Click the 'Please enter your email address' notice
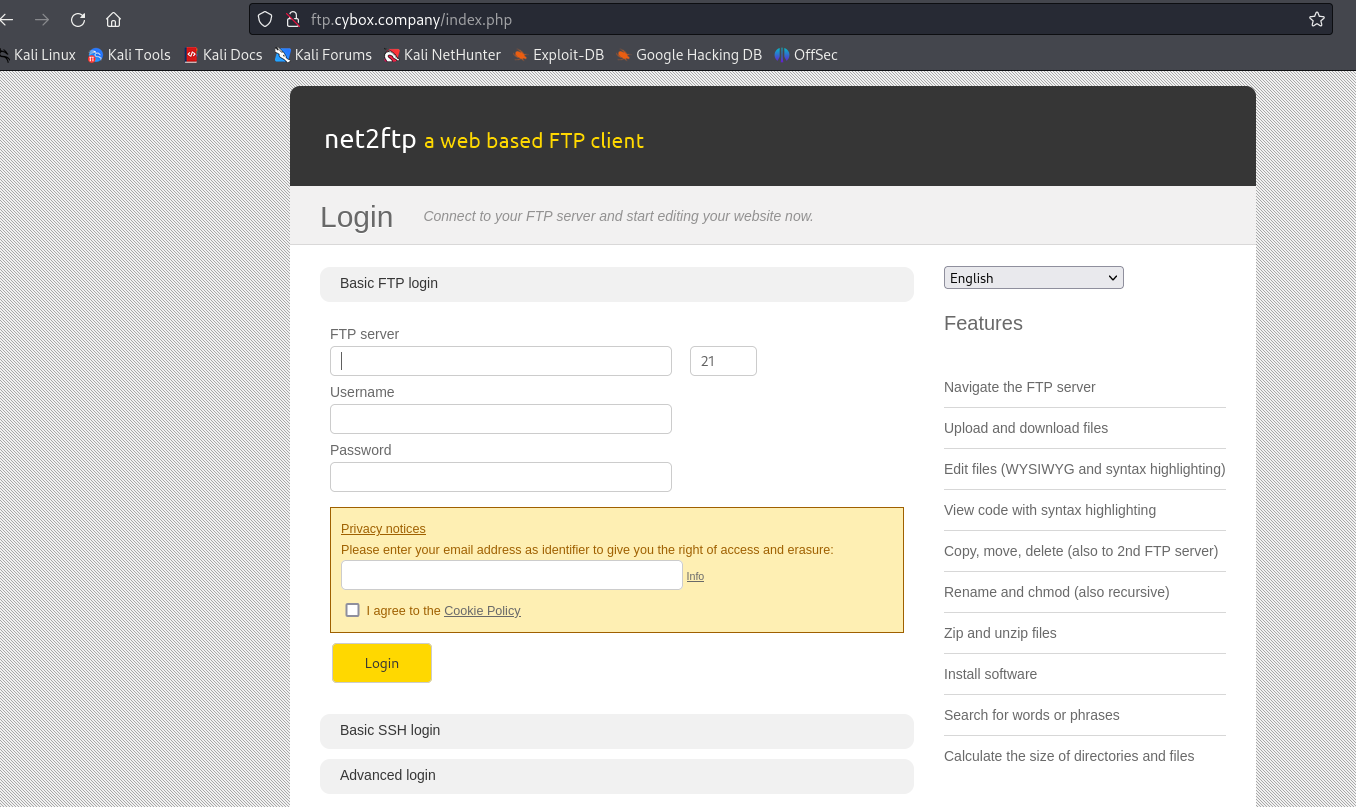Viewport: 1356px width, 807px height. click(587, 549)
